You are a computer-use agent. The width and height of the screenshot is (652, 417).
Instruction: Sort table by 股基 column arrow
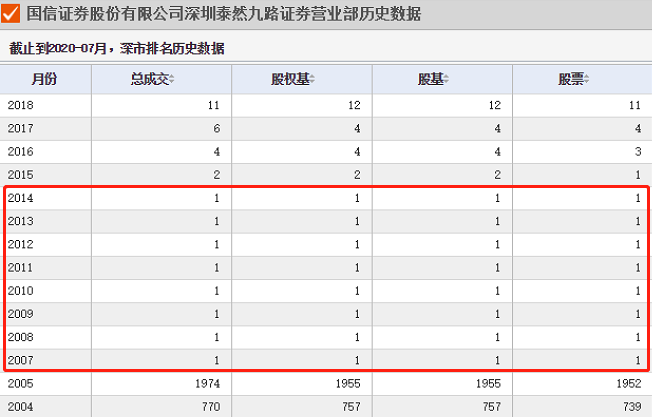pyautogui.click(x=446, y=79)
